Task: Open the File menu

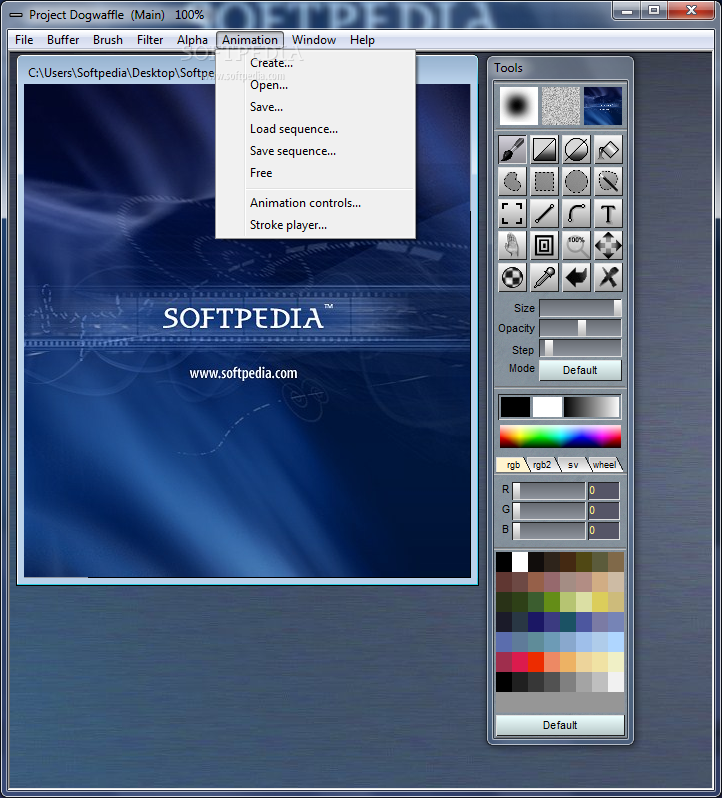Action: [x=24, y=40]
